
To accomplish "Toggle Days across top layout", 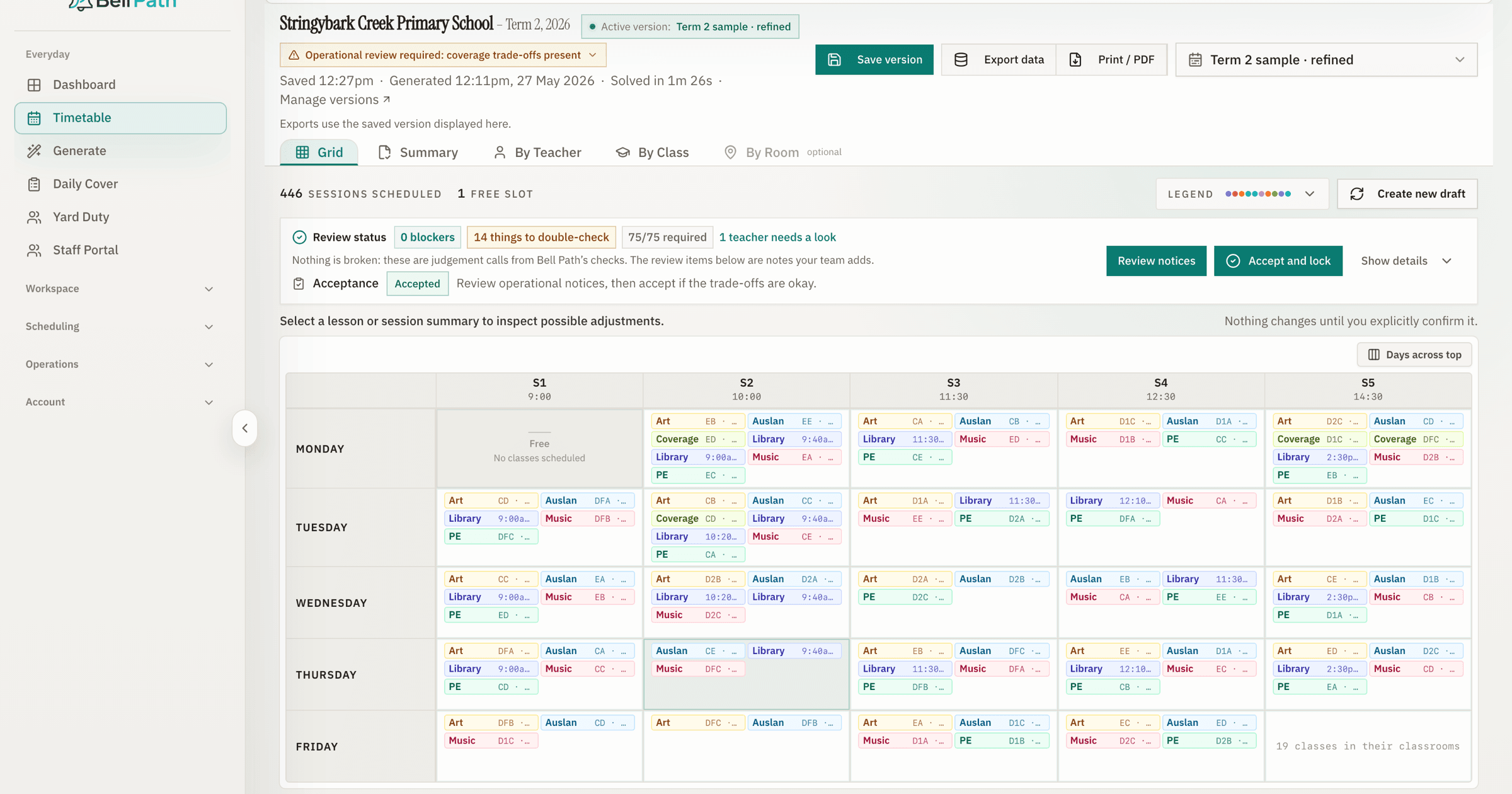I will 1414,355.
